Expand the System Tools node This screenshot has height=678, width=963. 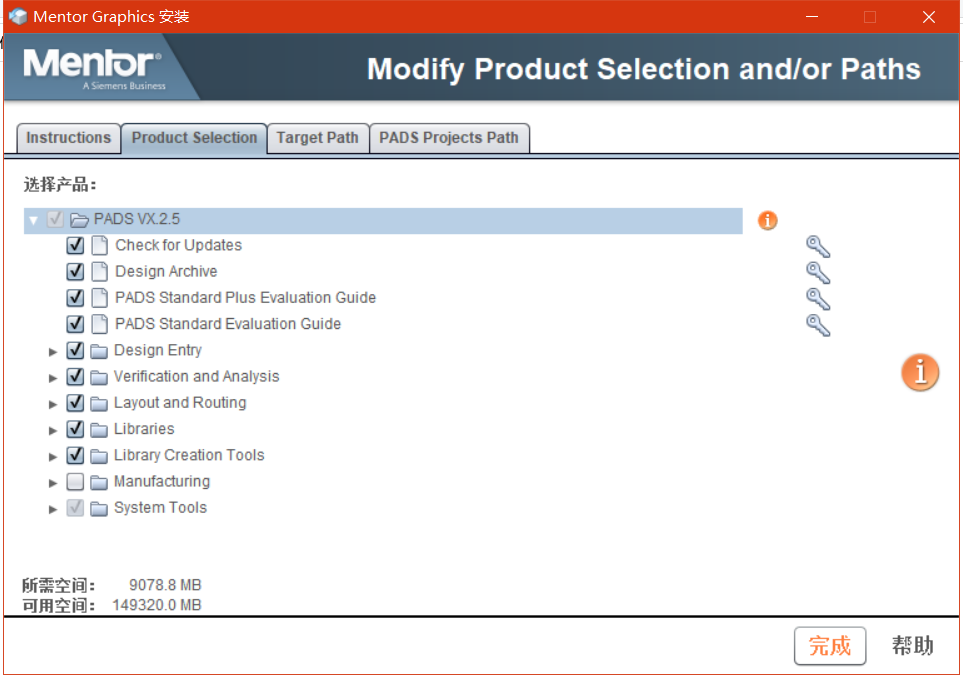click(x=53, y=509)
